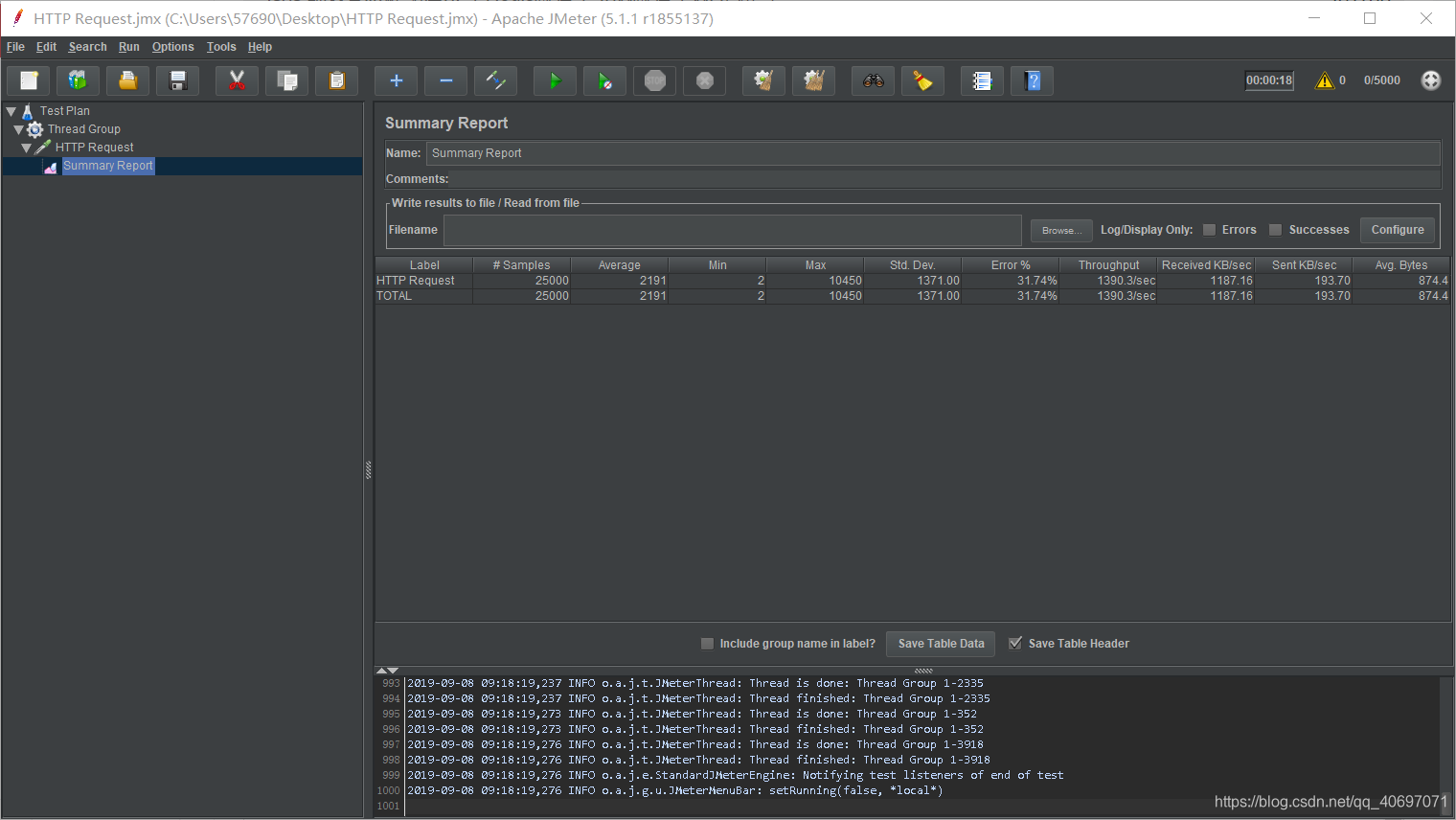The height and width of the screenshot is (820, 1456).
Task: Open the Edit menu
Action: pos(46,47)
